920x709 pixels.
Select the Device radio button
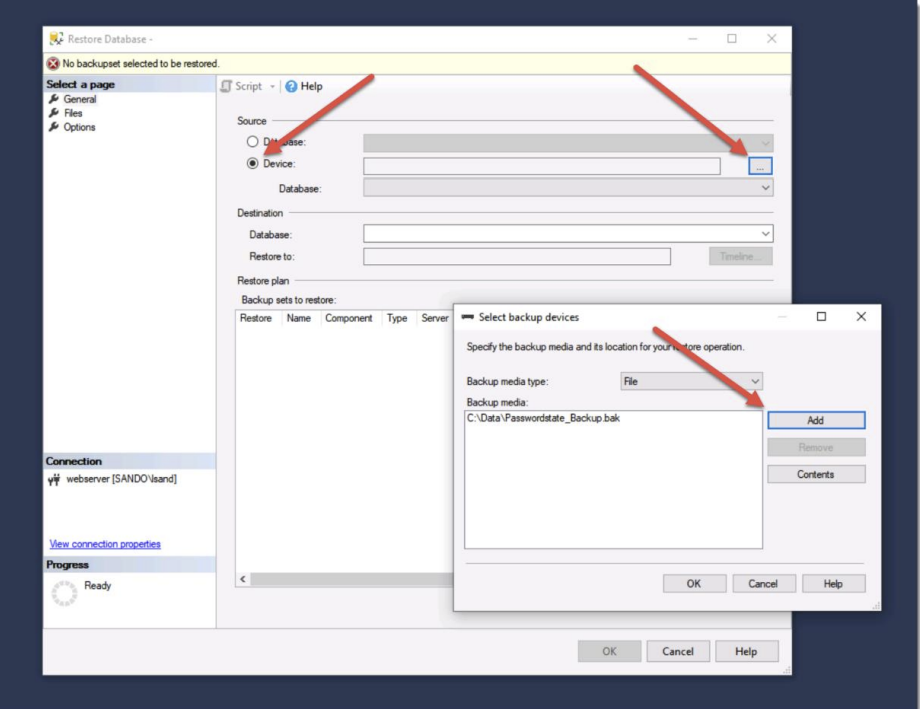pyautogui.click(x=252, y=163)
